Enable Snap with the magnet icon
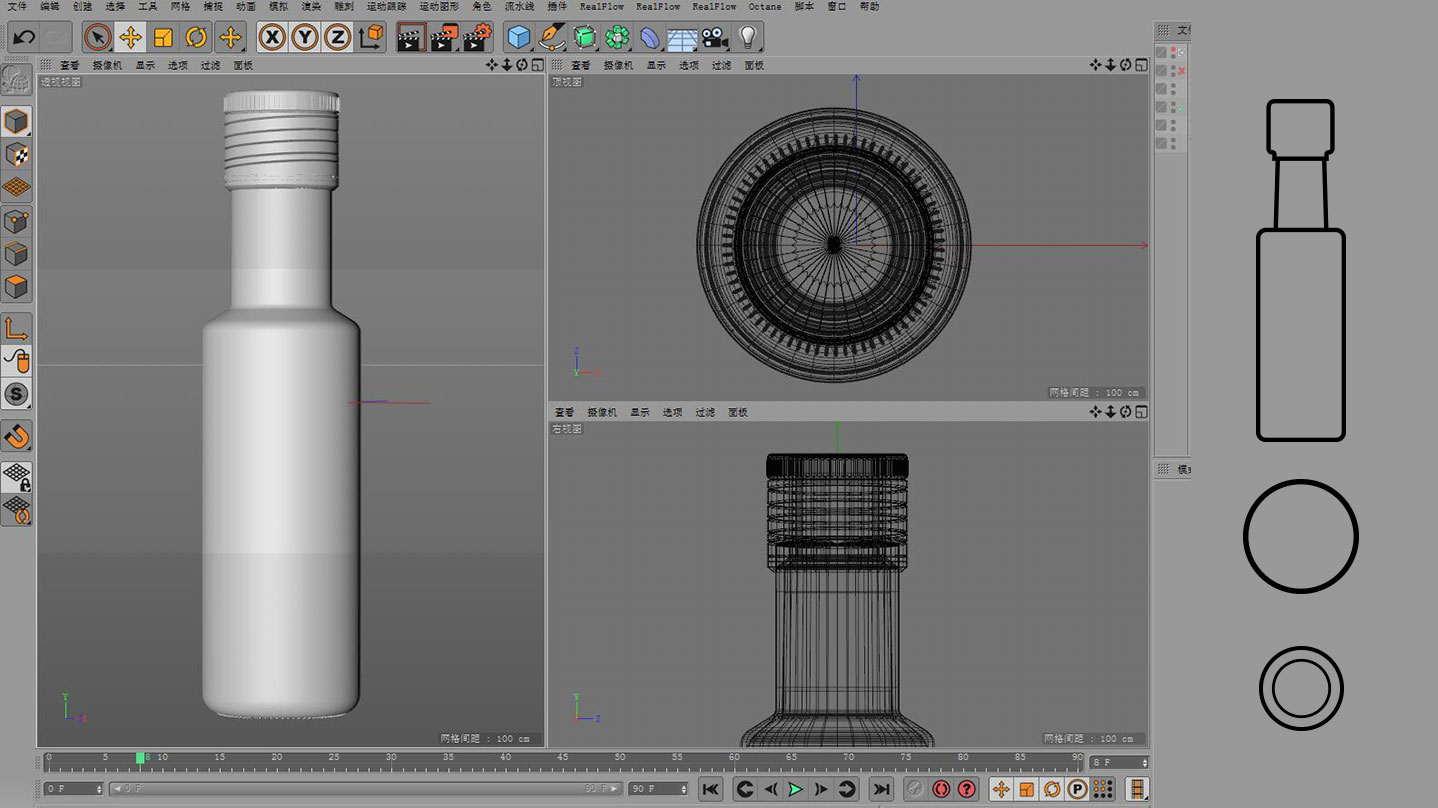 (16, 436)
